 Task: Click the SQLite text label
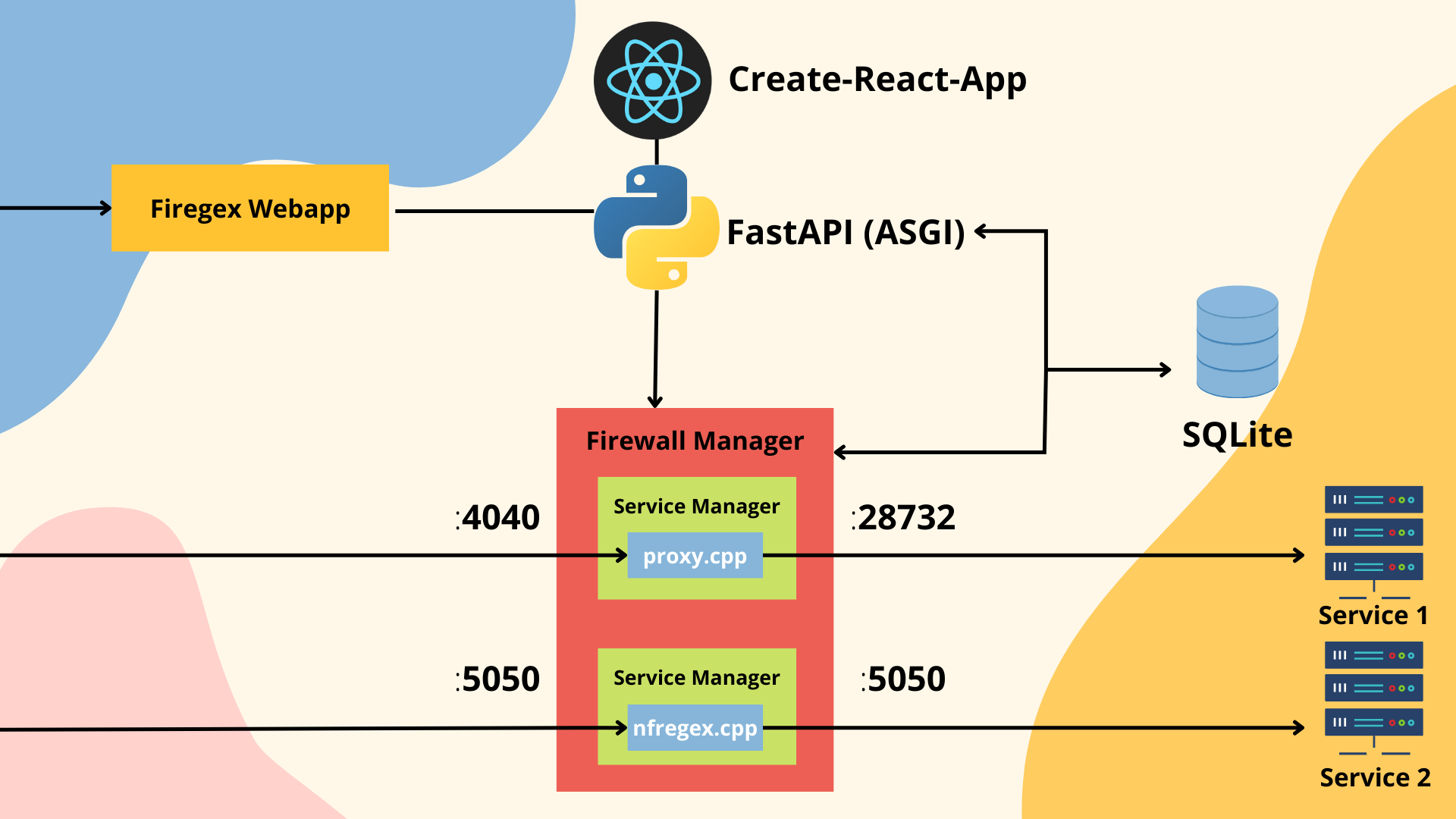coord(1238,434)
